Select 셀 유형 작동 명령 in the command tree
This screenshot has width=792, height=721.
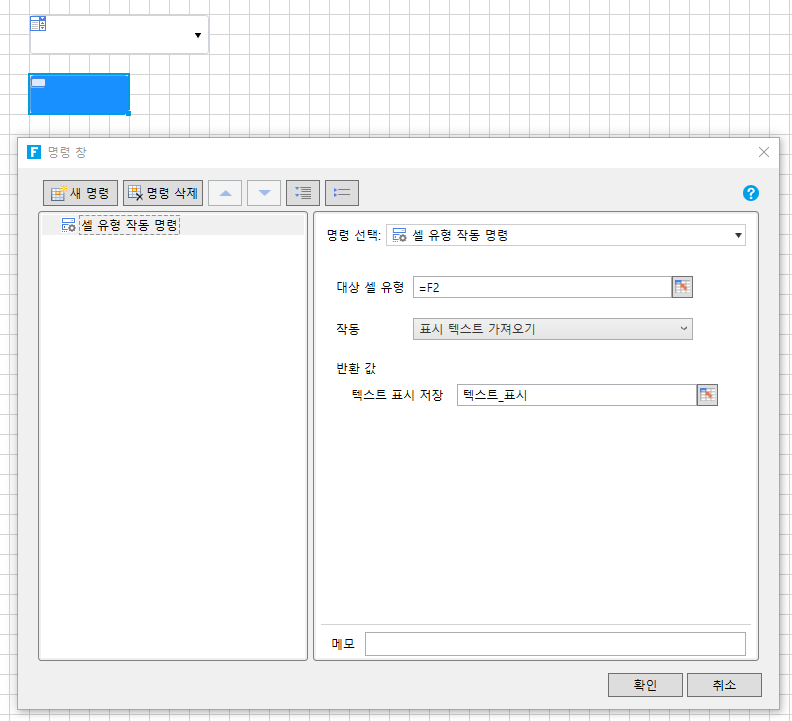point(128,225)
